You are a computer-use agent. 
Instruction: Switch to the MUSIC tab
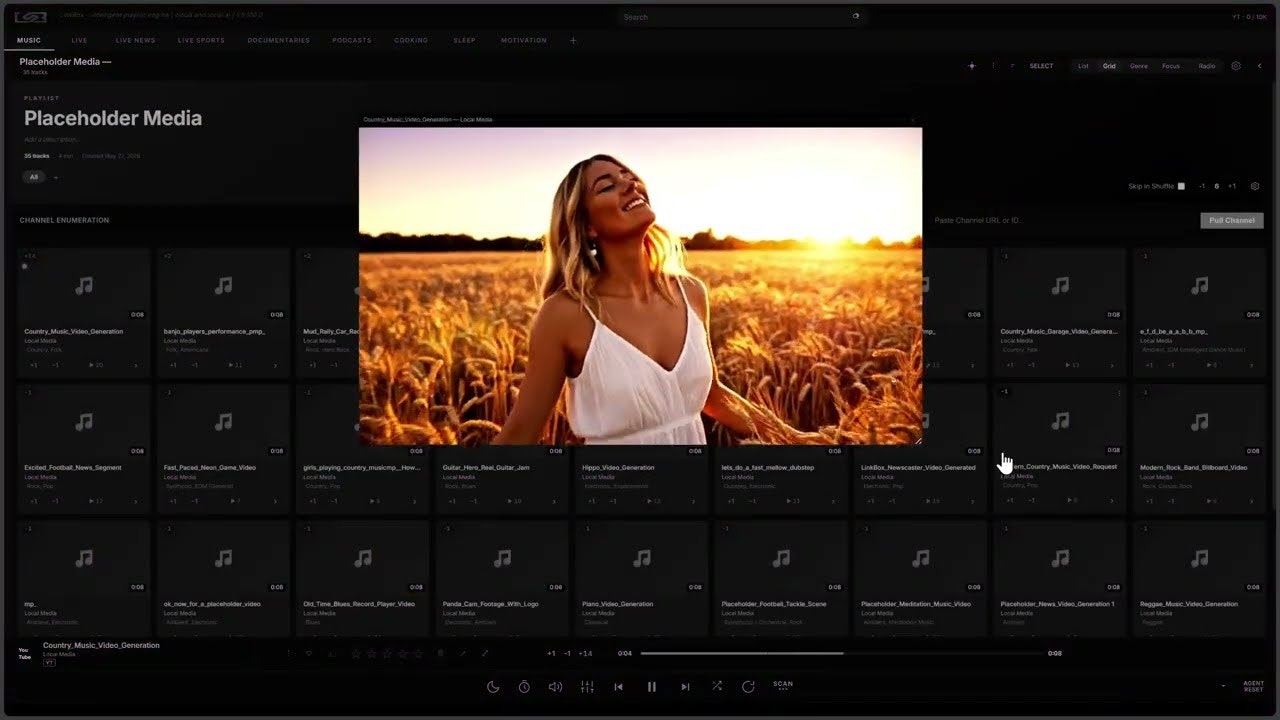coord(29,41)
